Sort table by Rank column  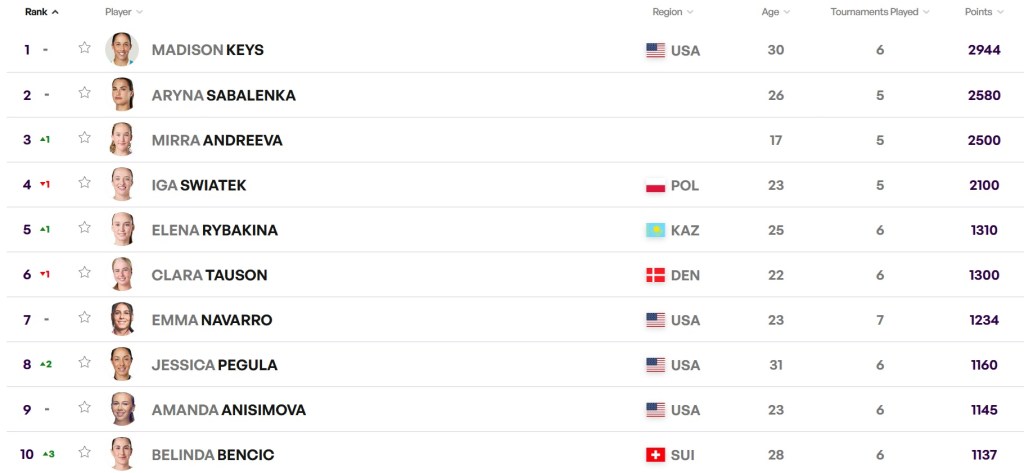click(41, 12)
